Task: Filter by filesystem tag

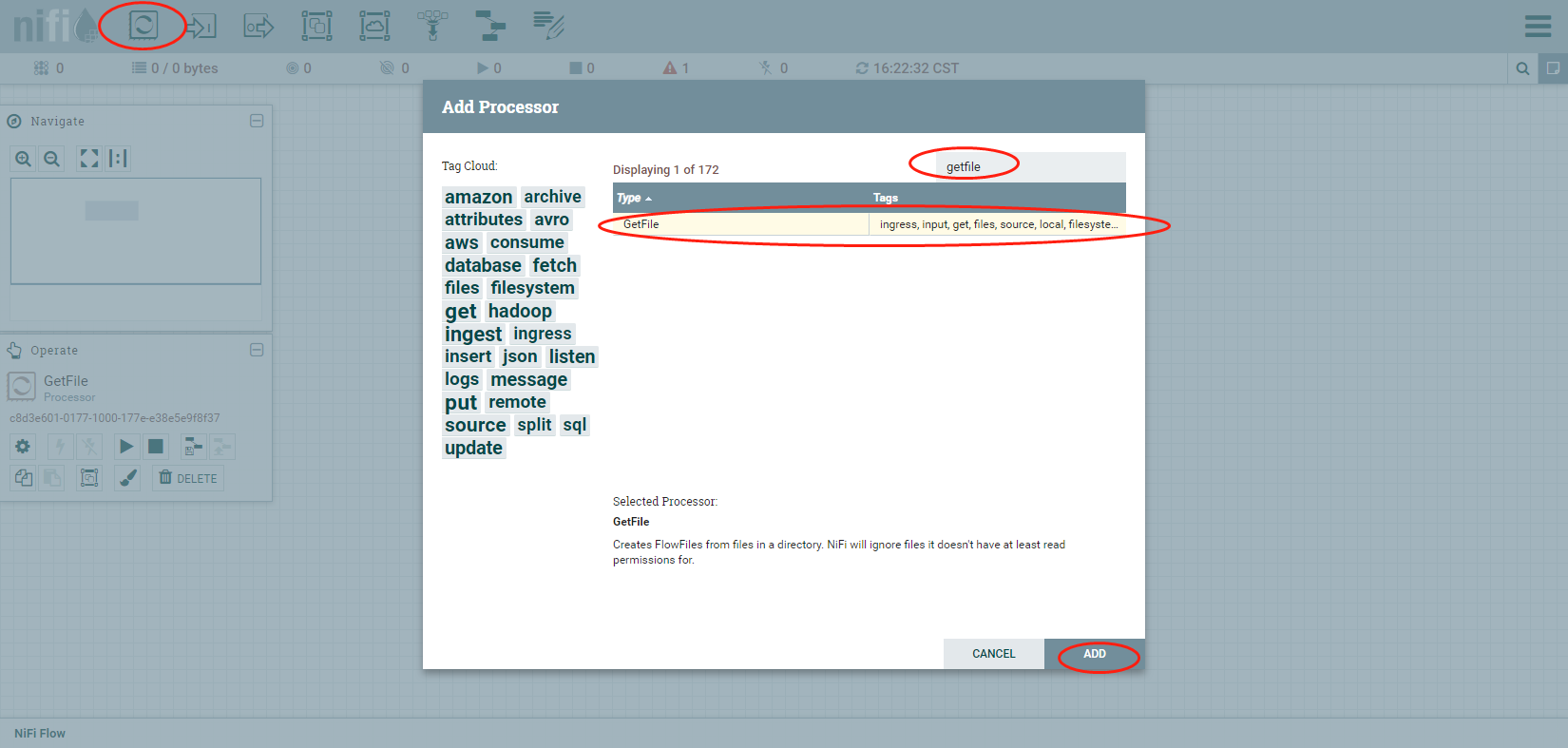Action: [x=532, y=288]
